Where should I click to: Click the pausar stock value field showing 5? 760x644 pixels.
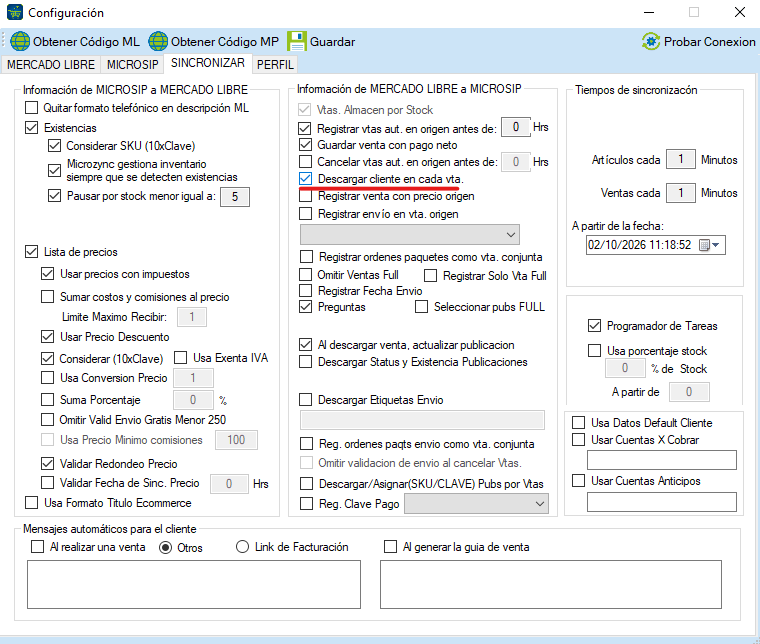(235, 196)
